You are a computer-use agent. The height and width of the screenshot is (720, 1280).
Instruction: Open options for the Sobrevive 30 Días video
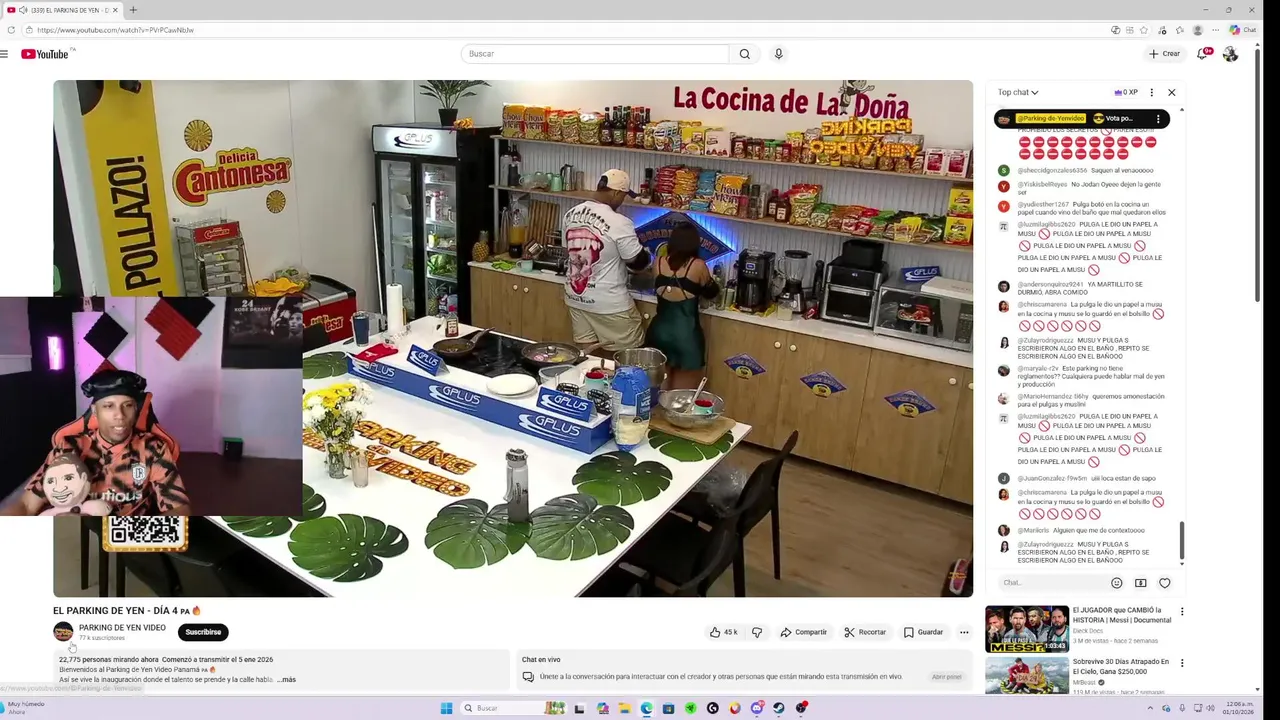(x=1182, y=663)
